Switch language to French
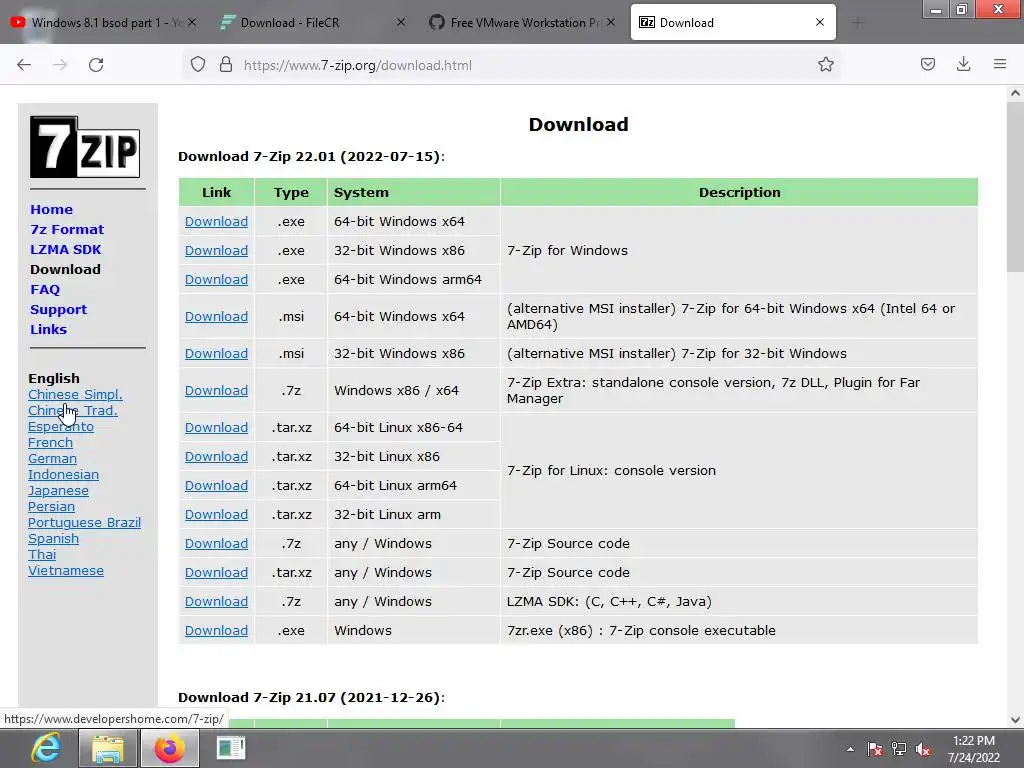This screenshot has height=768, width=1024. (50, 443)
